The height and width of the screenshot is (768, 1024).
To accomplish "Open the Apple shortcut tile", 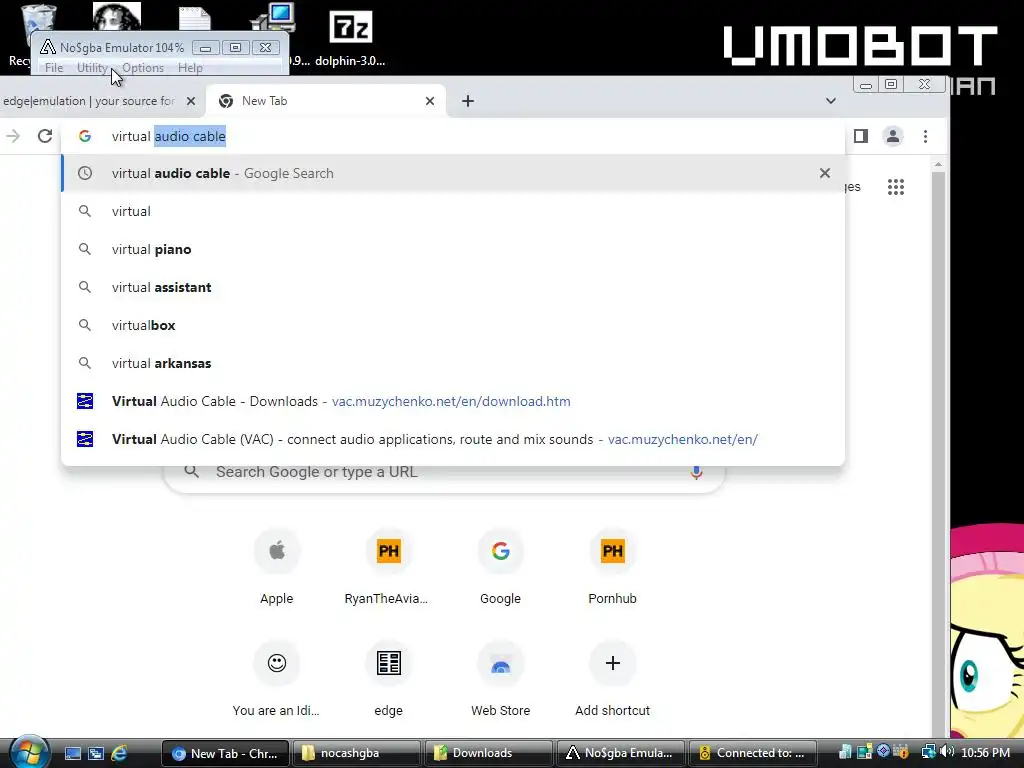I will click(x=277, y=567).
